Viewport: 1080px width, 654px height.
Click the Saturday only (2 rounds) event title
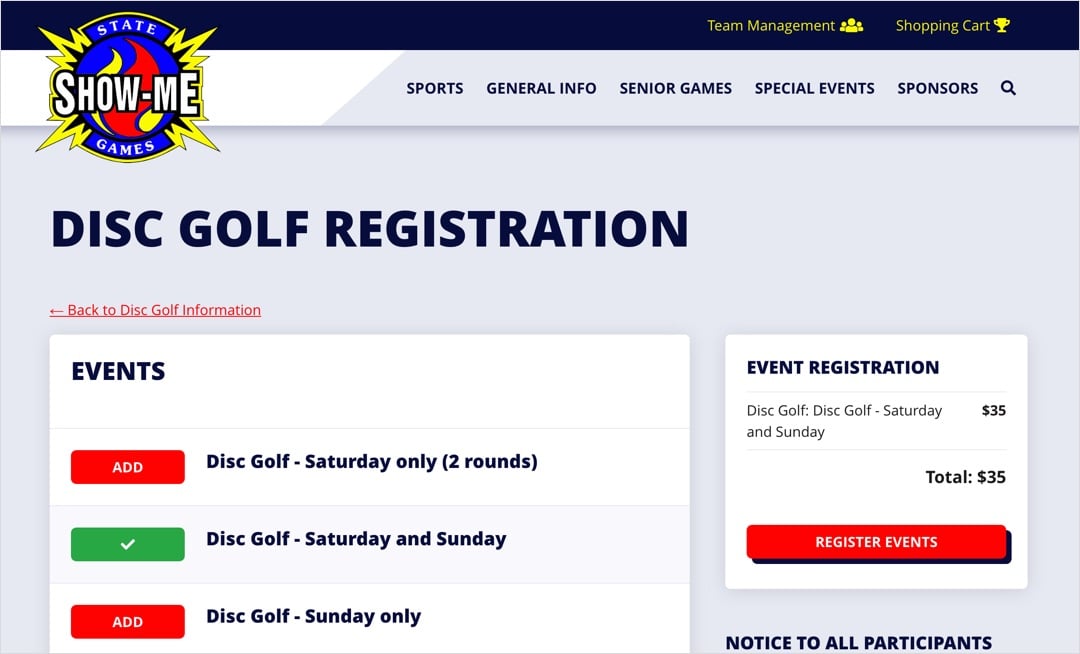click(x=371, y=461)
